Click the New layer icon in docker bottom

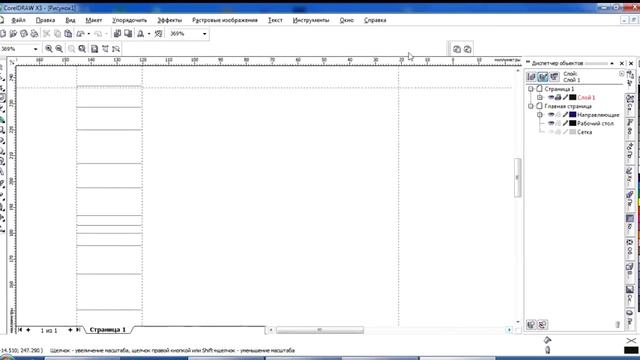pyautogui.click(x=531, y=325)
